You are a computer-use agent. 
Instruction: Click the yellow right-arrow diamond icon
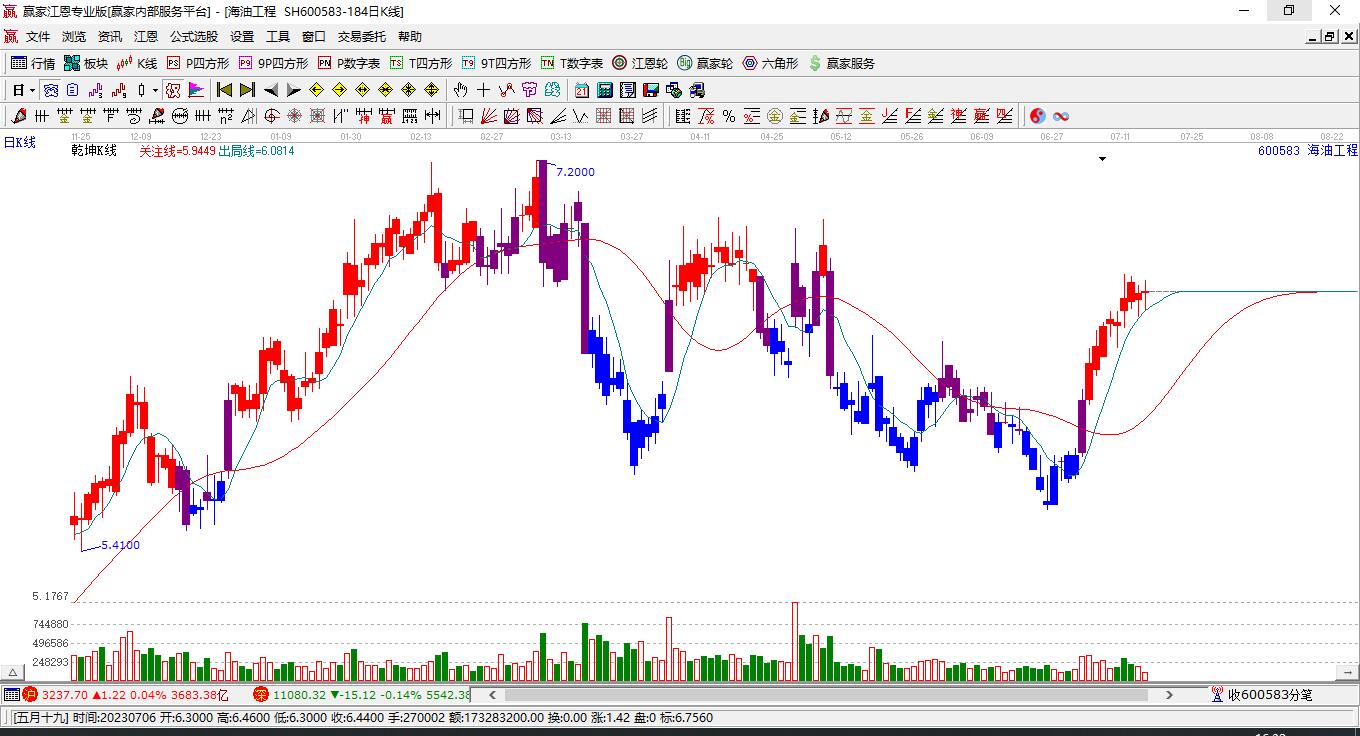339,90
